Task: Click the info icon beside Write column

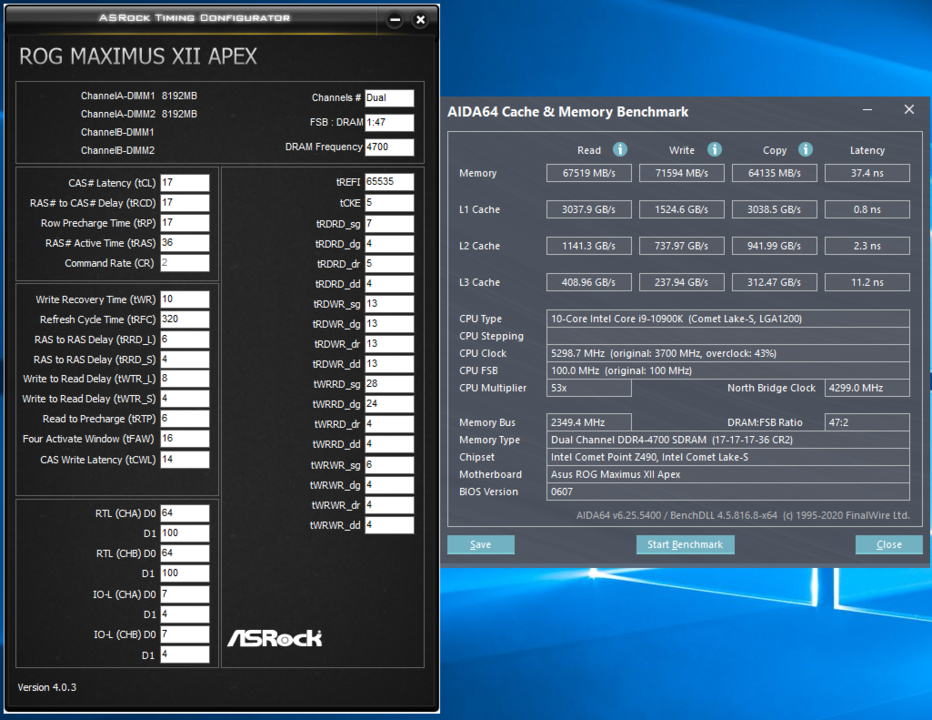Action: pos(715,150)
